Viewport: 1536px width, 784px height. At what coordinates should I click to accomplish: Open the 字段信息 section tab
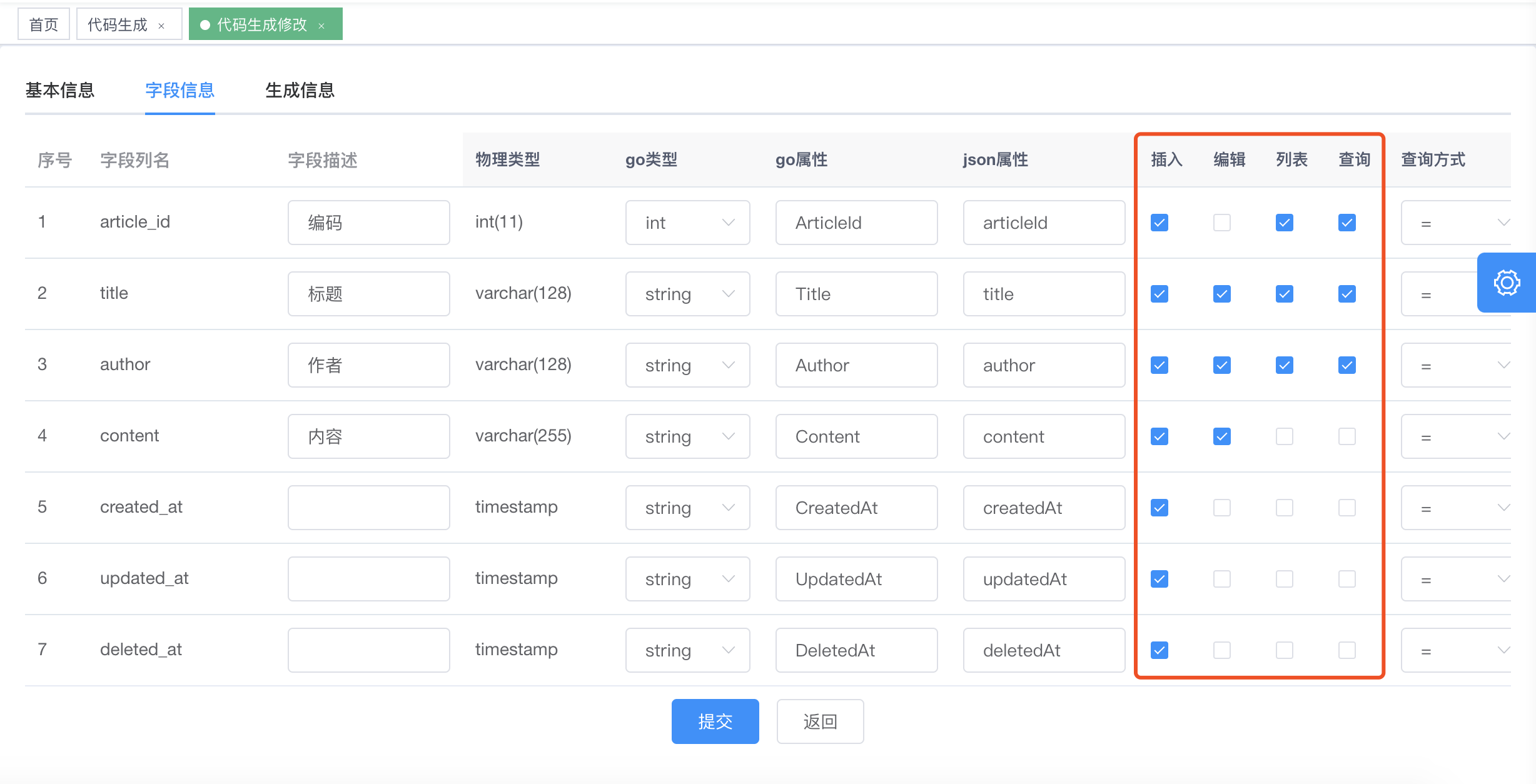point(180,90)
